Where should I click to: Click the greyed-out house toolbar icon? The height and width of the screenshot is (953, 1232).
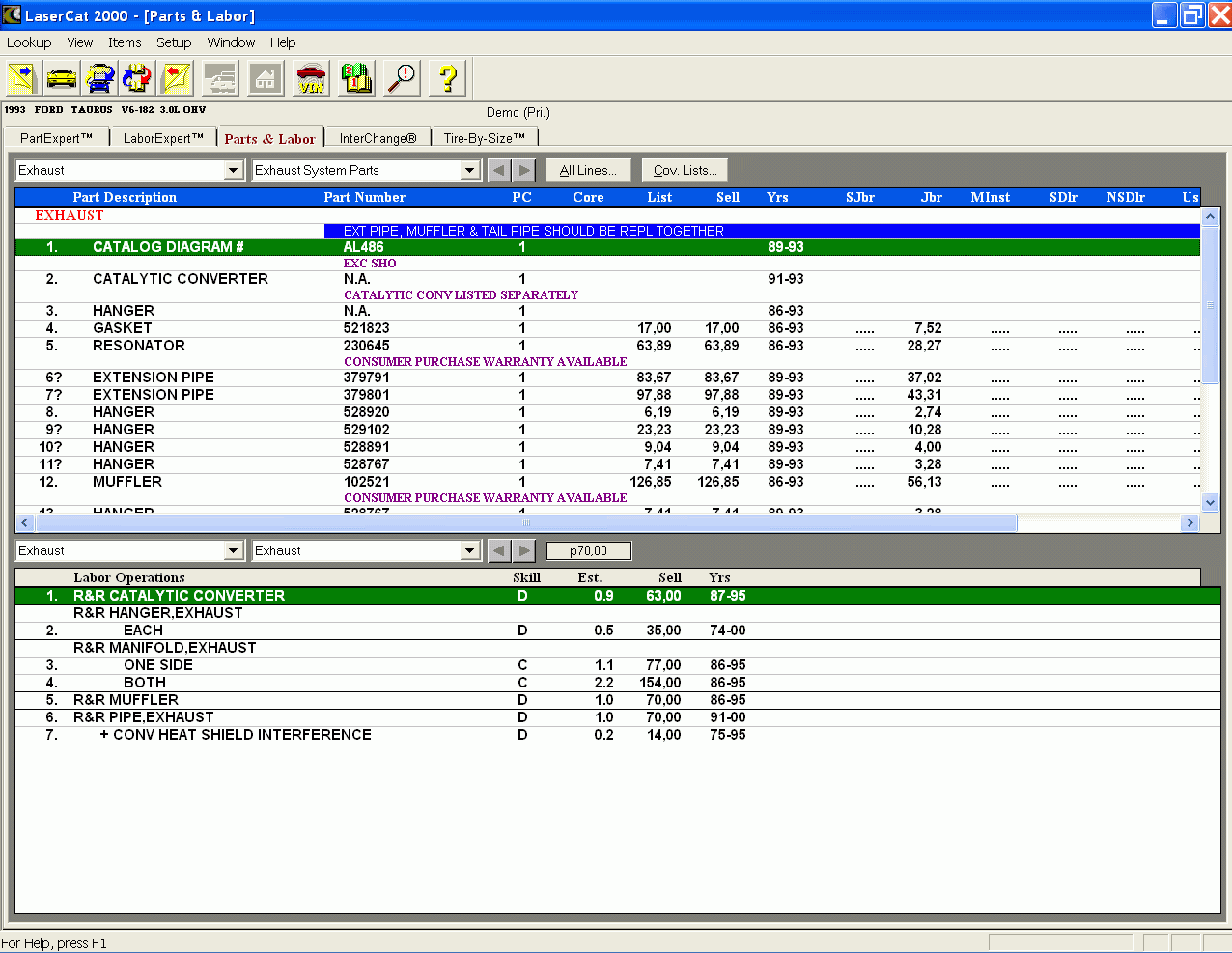coord(266,78)
